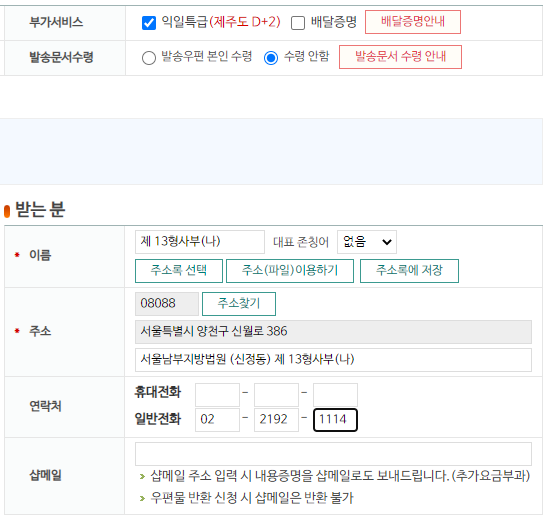
Task: Open the 대표 존칭어 dropdown showing 없음
Action: (x=367, y=242)
